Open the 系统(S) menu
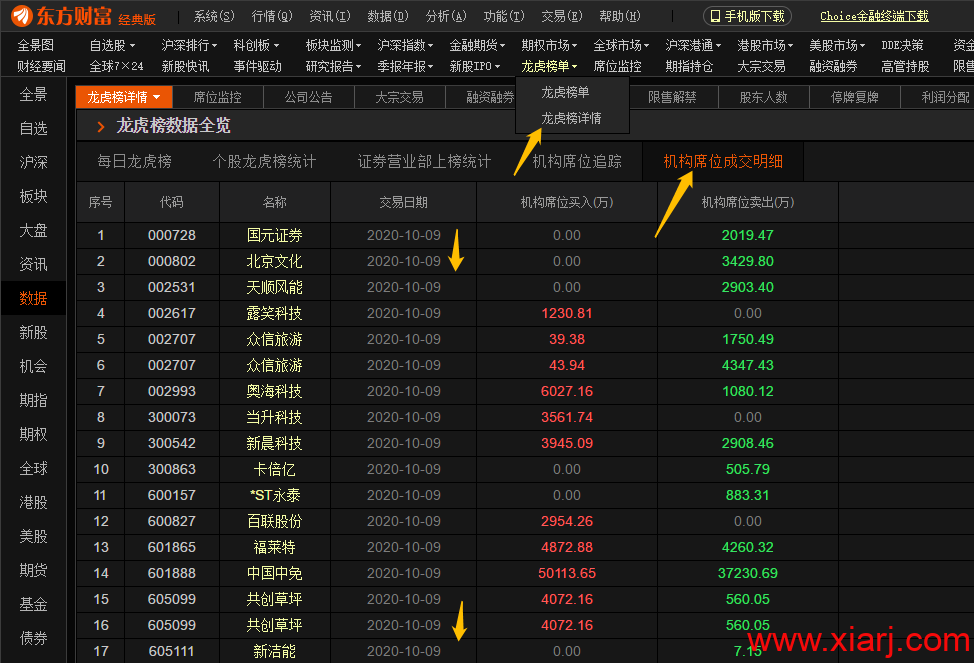974x663 pixels. pyautogui.click(x=214, y=16)
